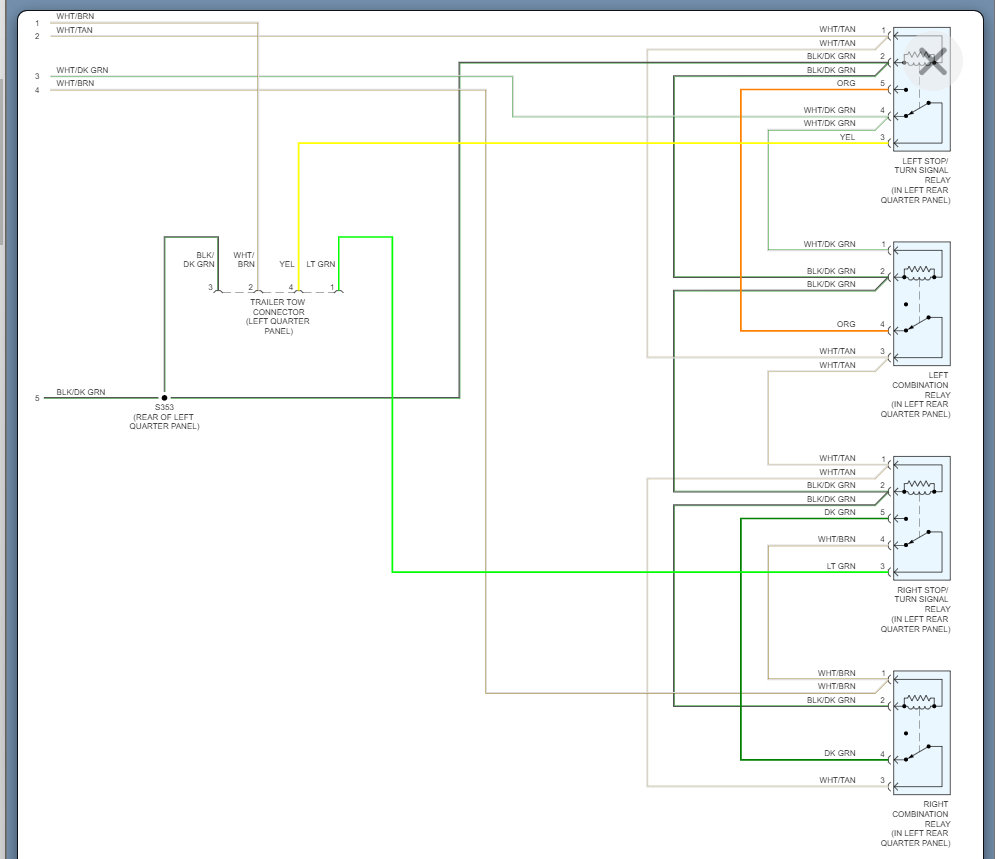Click WHT/TAN label at right combination relay pin 3
Image resolution: width=995 pixels, height=859 pixels.
pos(837,780)
